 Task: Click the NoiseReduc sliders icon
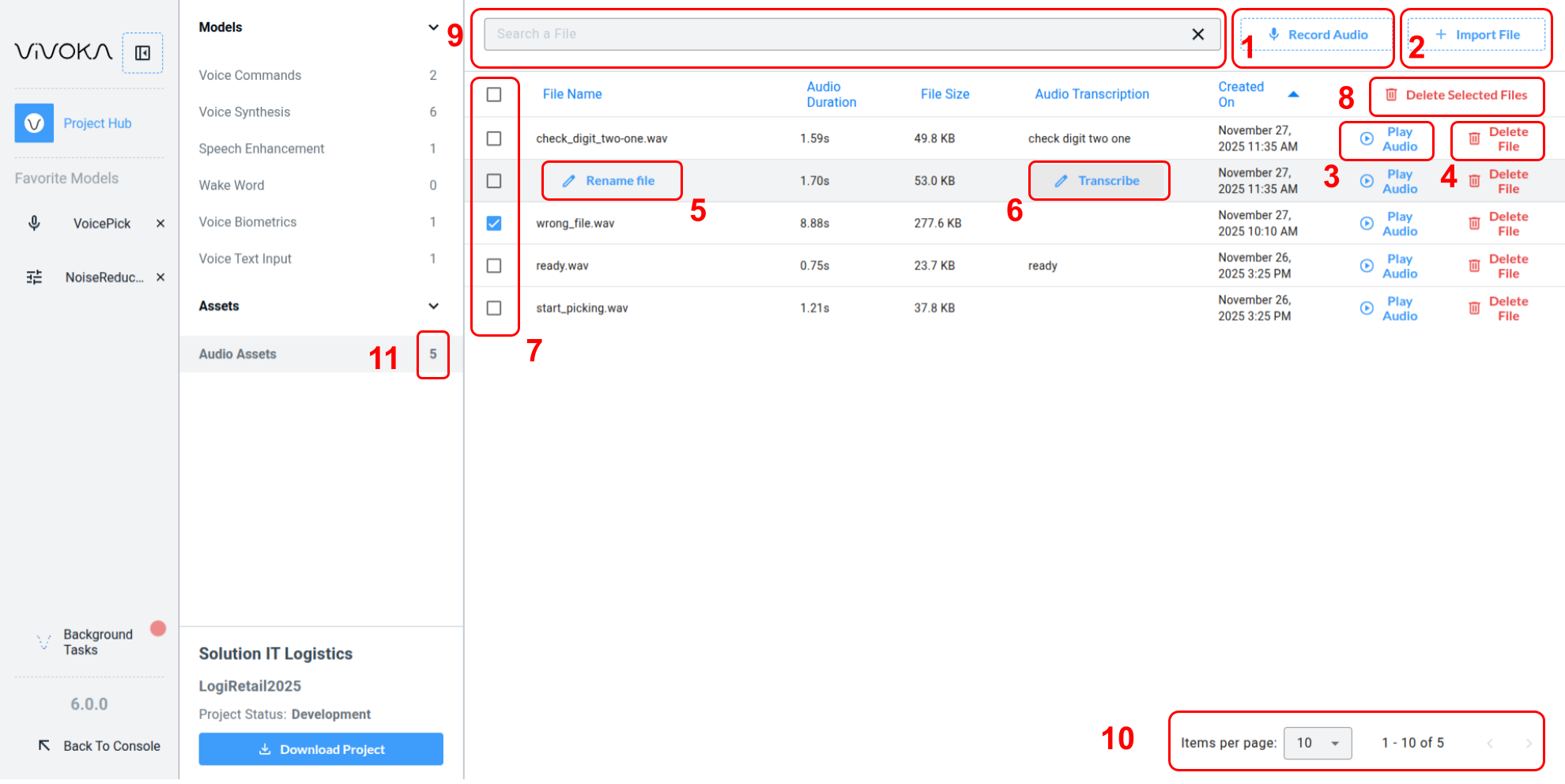[34, 277]
